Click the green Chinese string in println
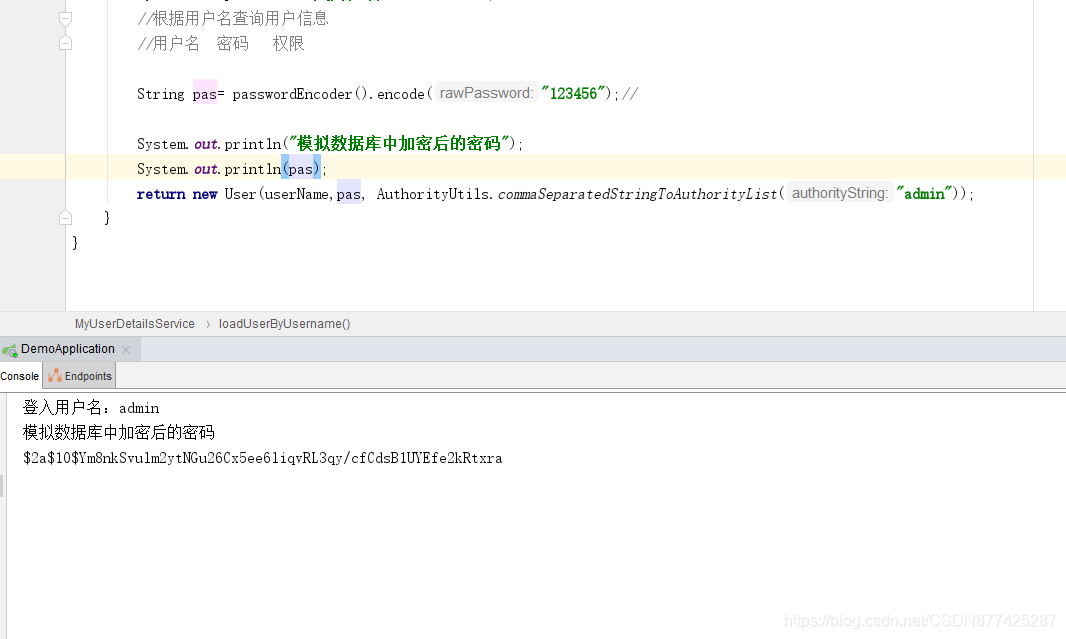This screenshot has height=639, width=1066. pyautogui.click(x=399, y=143)
